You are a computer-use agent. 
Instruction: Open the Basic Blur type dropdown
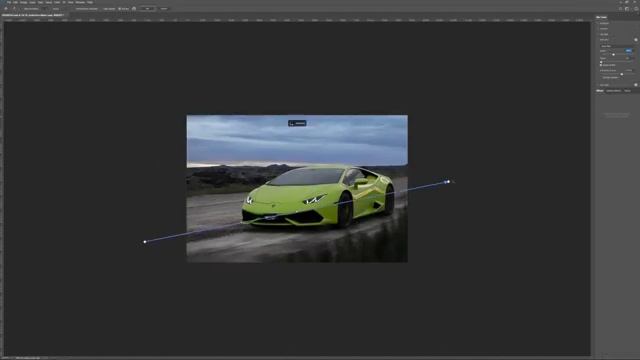point(616,46)
